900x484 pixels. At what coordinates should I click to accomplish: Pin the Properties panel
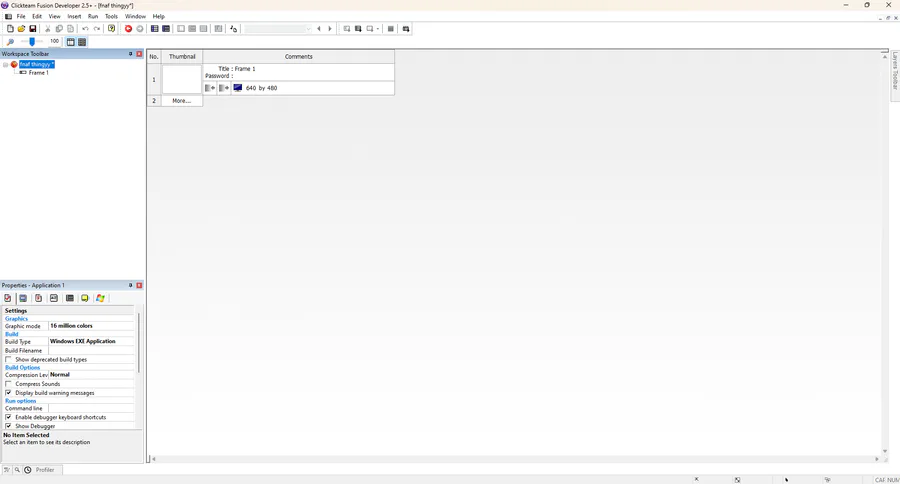pos(130,285)
